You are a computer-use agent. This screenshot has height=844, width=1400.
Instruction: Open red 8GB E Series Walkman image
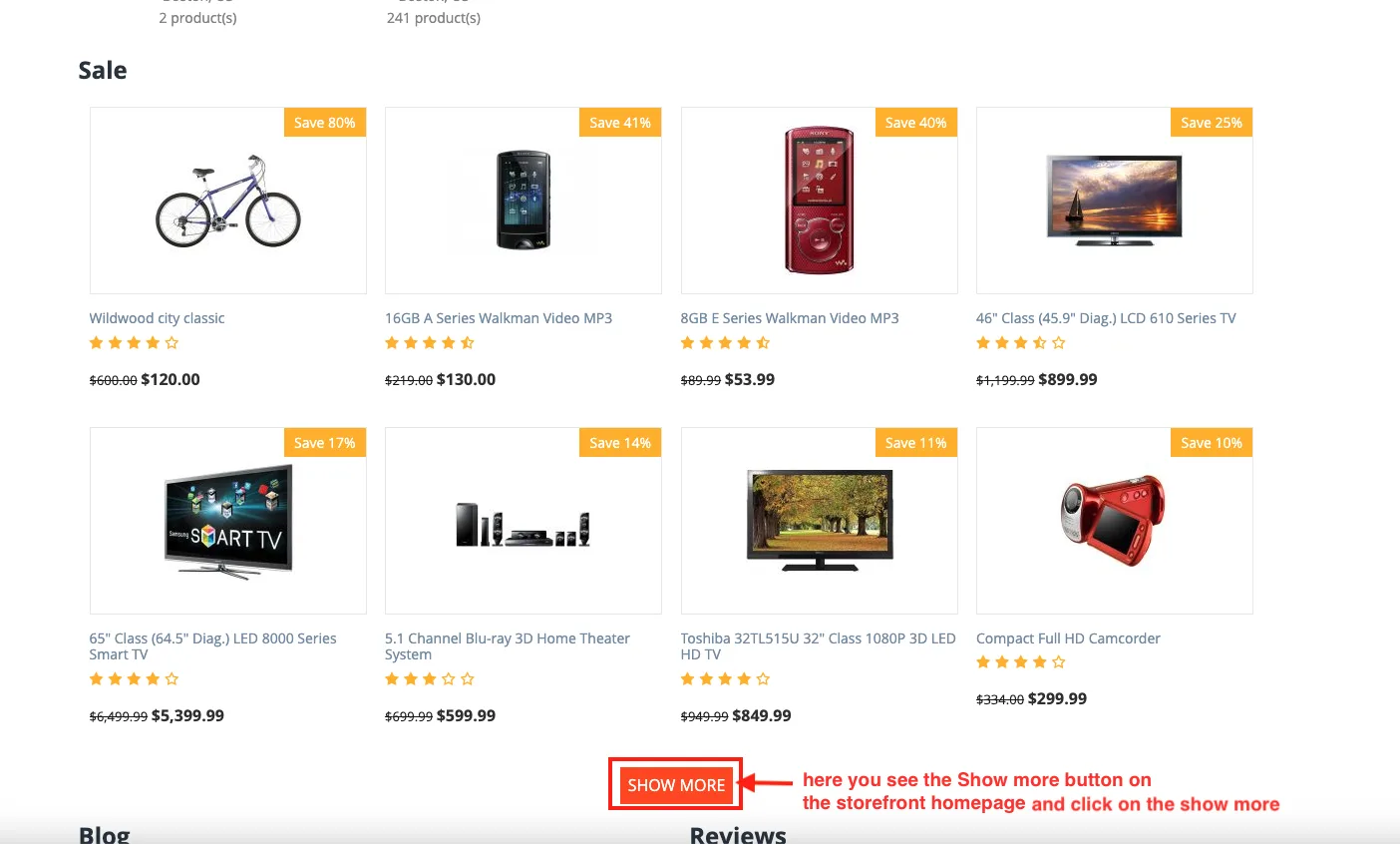pos(819,200)
